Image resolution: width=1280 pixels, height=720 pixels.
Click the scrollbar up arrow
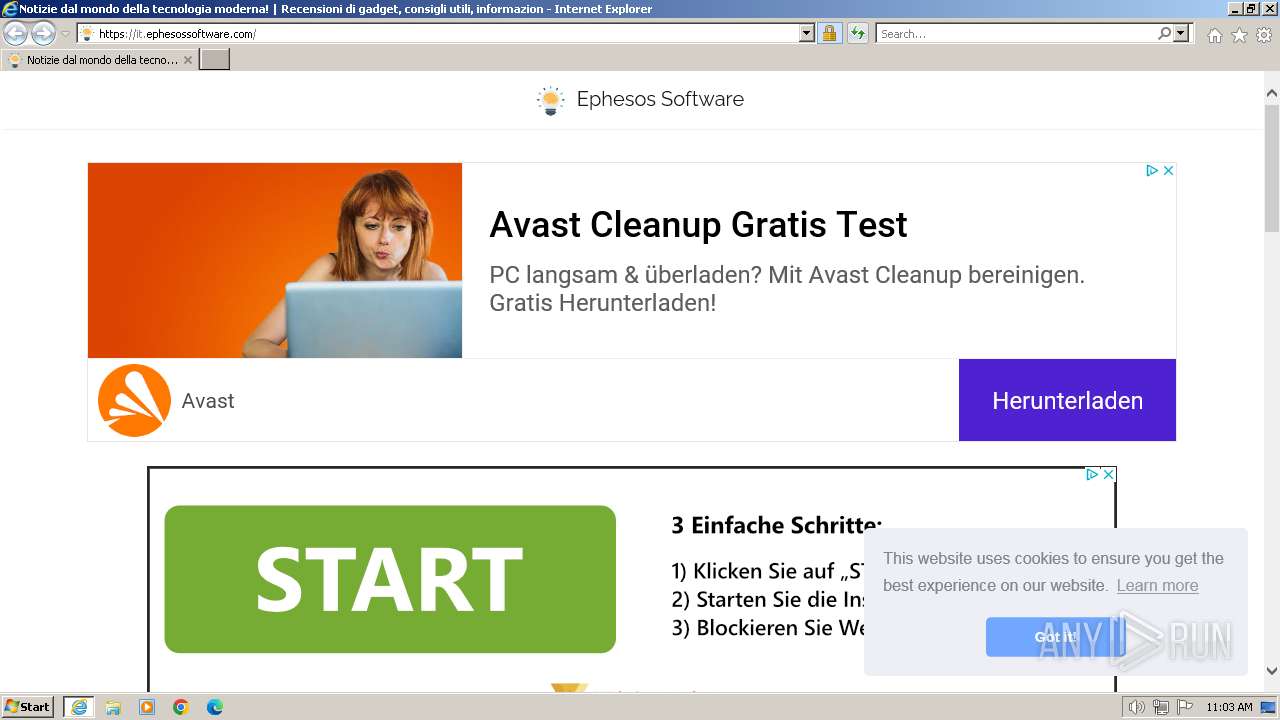click(x=1272, y=94)
